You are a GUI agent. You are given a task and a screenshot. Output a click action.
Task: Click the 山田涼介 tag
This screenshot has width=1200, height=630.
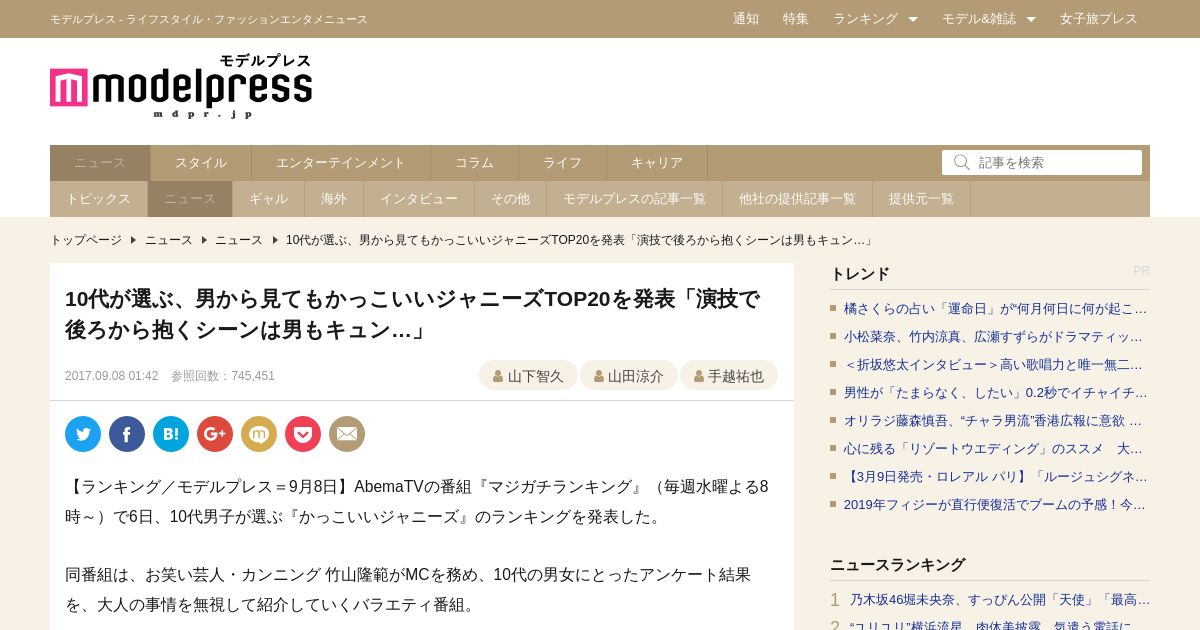pos(629,376)
